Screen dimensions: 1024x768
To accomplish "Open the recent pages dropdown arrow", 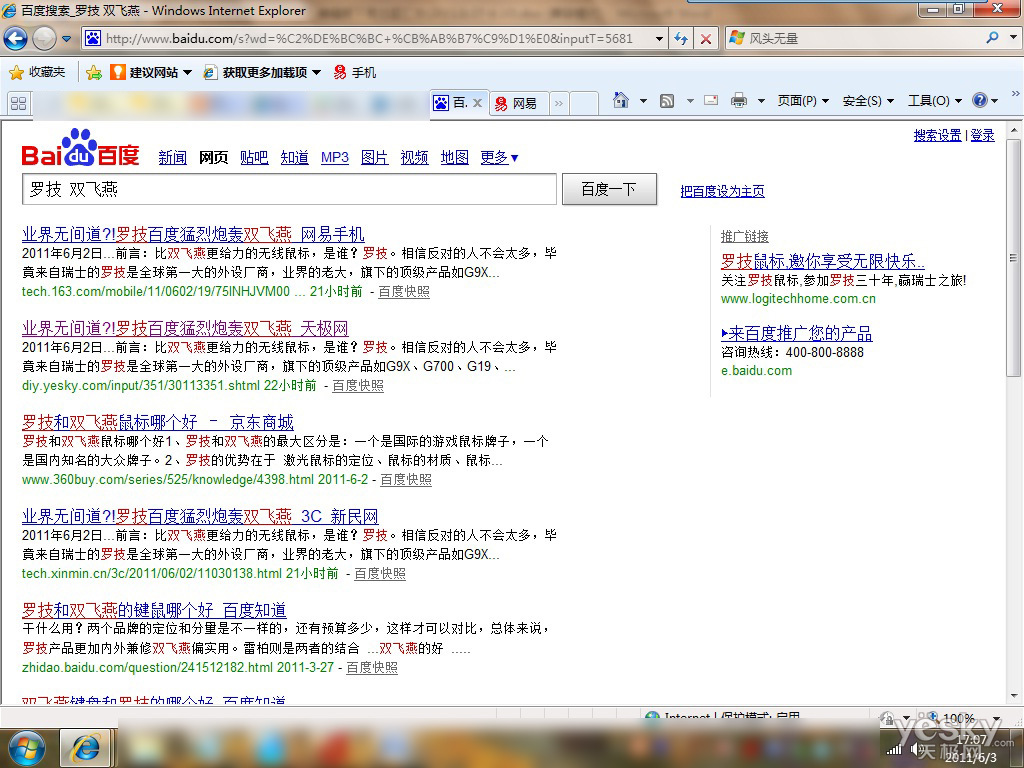I will tap(67, 39).
